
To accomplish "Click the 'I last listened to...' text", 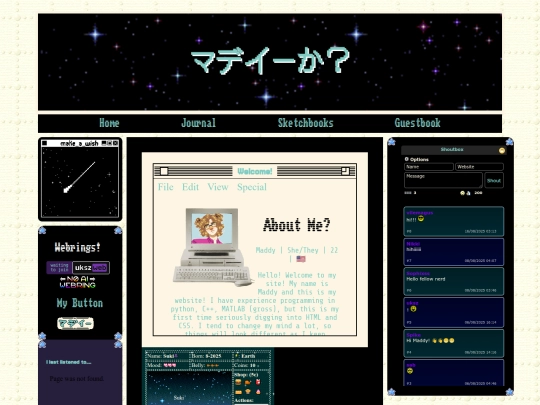I will point(69,362).
